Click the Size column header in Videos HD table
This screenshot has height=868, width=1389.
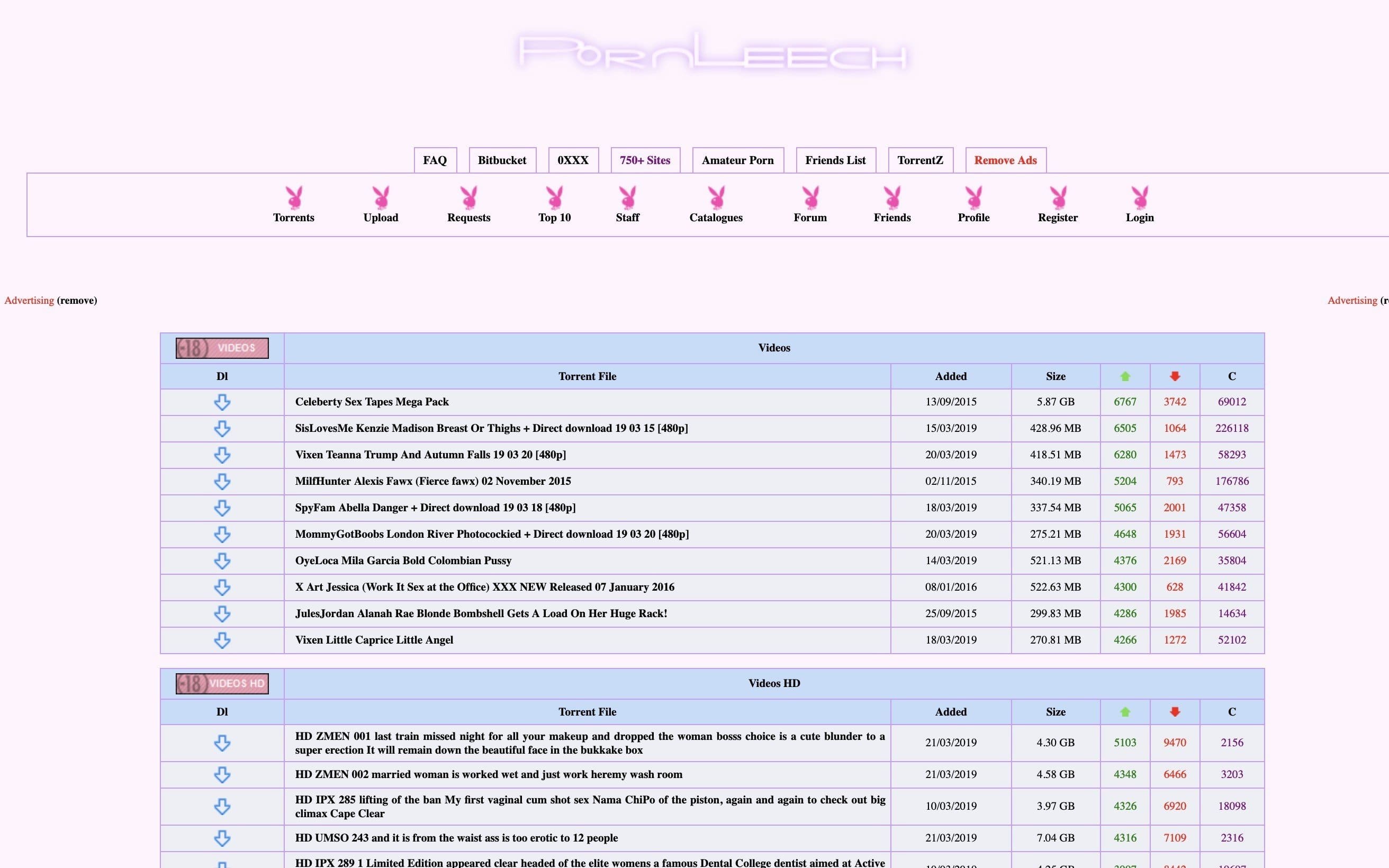pyautogui.click(x=1056, y=712)
